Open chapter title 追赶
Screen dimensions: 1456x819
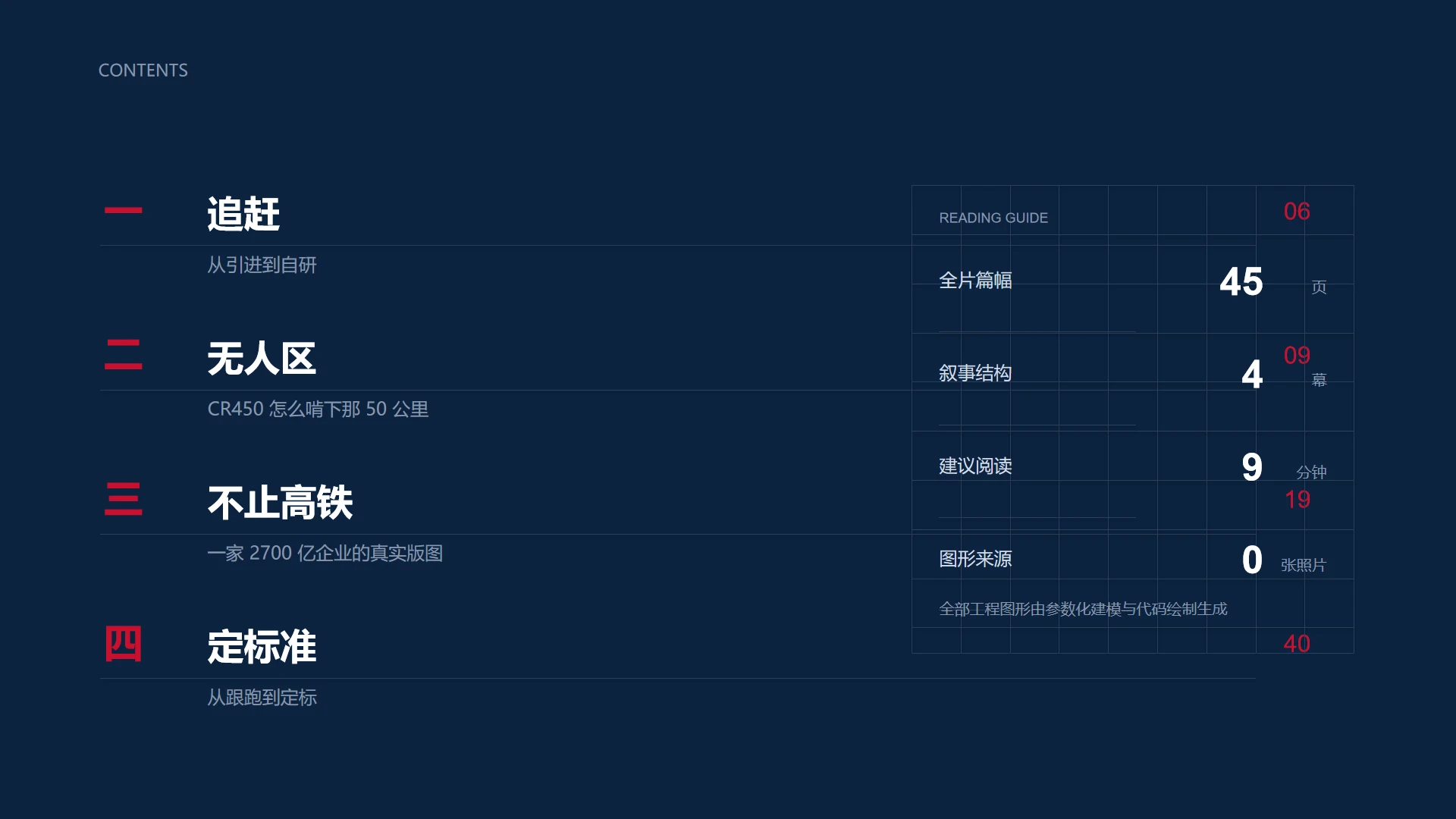243,214
